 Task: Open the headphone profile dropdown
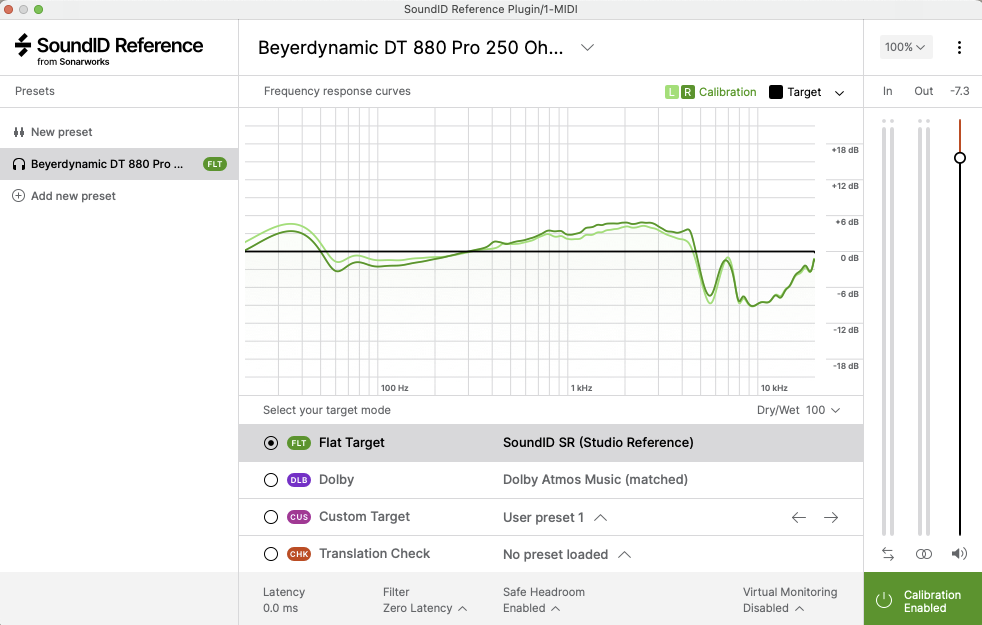point(588,47)
